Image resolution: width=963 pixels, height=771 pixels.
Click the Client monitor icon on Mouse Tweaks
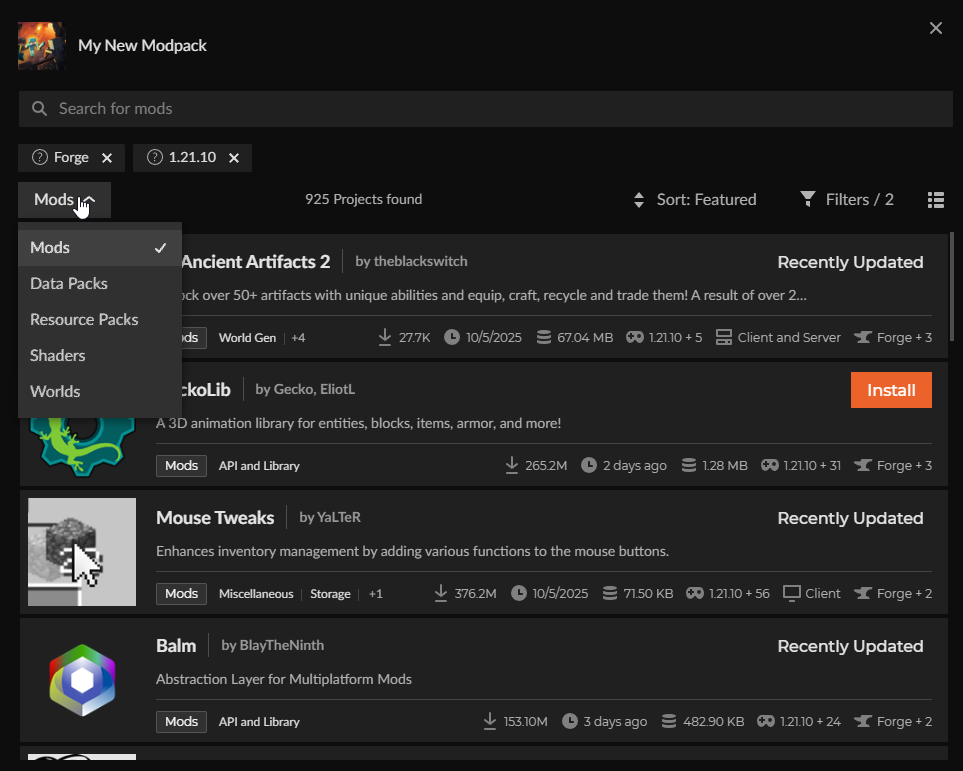click(x=792, y=593)
